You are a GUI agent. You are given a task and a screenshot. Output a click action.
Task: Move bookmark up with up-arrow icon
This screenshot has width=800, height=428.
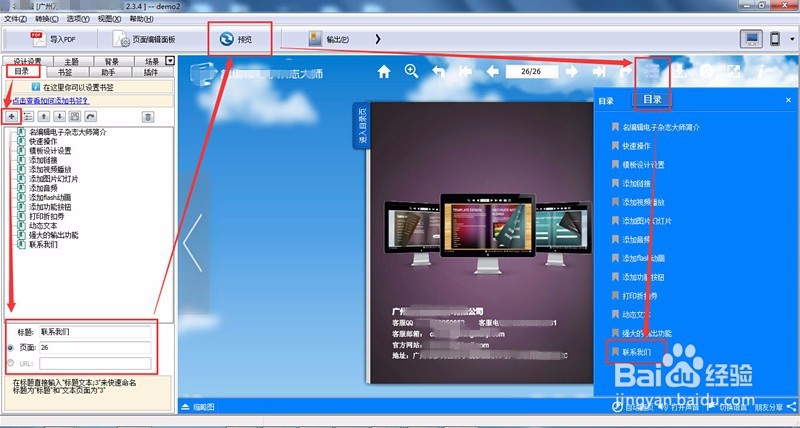[x=44, y=117]
